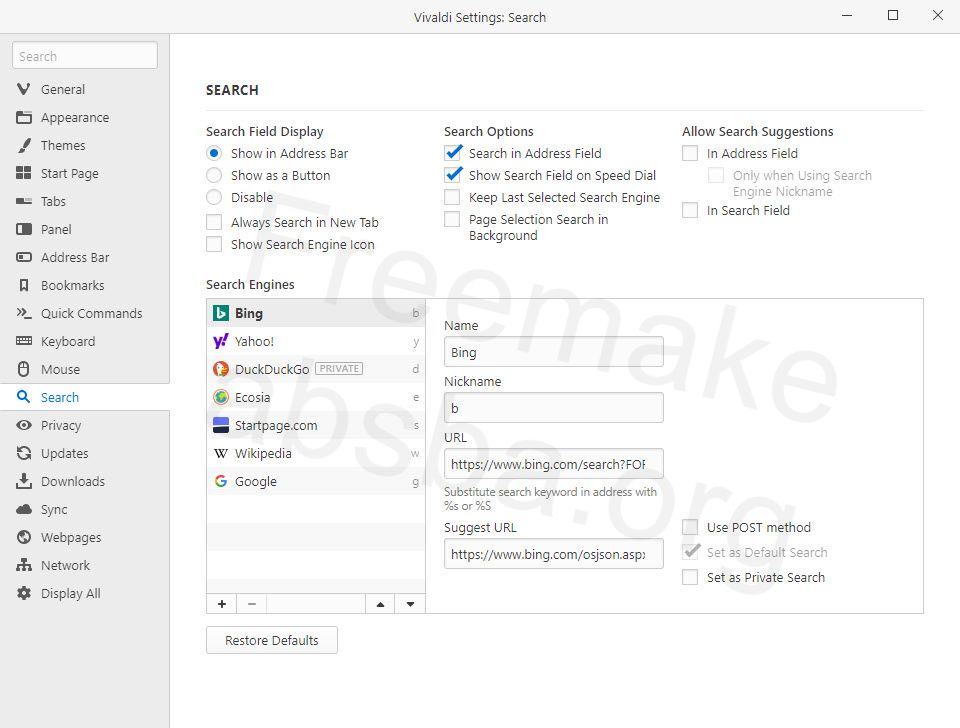Enable Use POST method
The image size is (960, 728).
coord(690,527)
